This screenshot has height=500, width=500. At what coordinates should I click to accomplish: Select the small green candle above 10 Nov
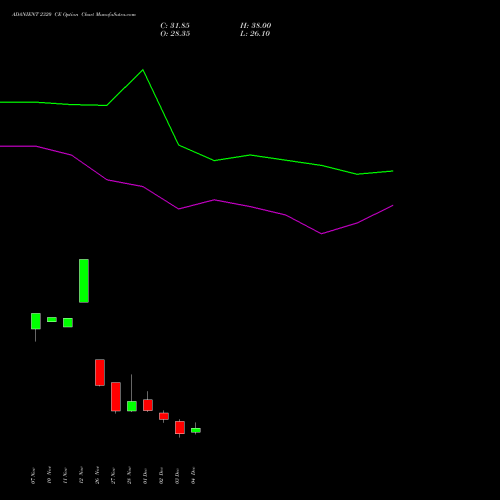tap(52, 319)
